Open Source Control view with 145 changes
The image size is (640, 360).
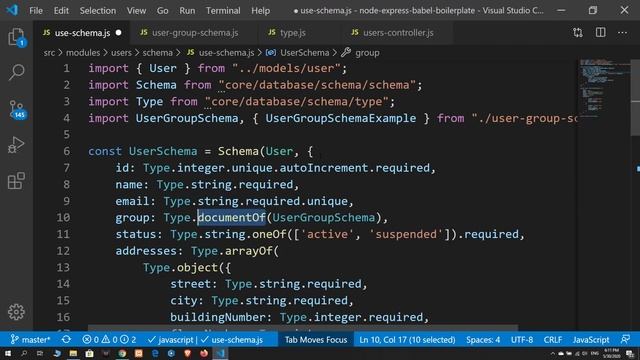tap(17, 109)
